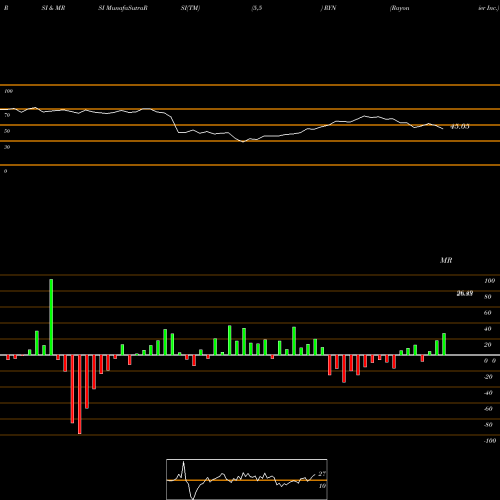Click the MR axis label 60

(487, 313)
